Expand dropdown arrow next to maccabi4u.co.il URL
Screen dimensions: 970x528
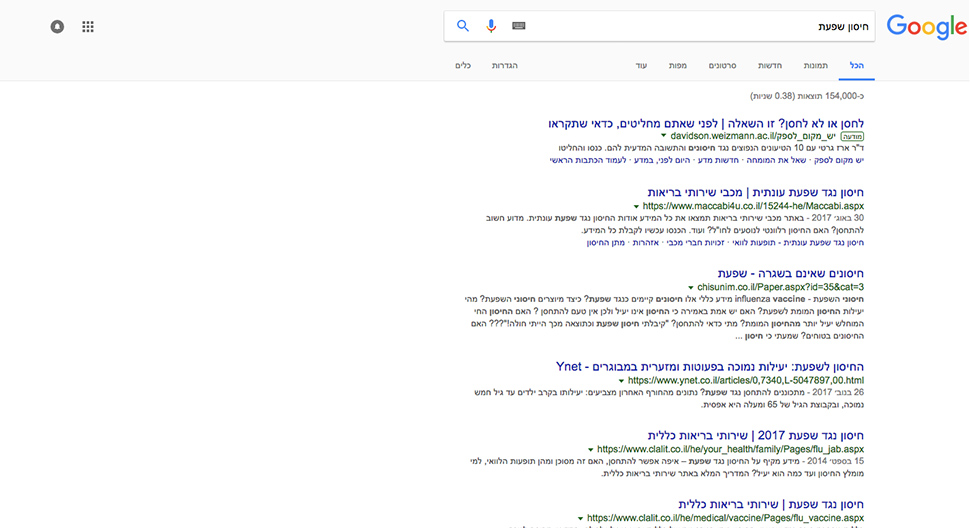636,207
